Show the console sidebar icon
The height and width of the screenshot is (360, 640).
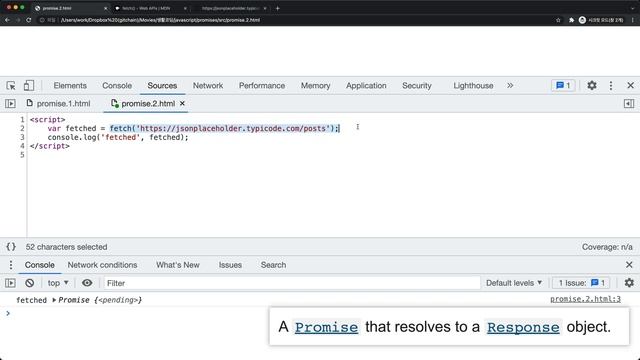tap(10, 283)
